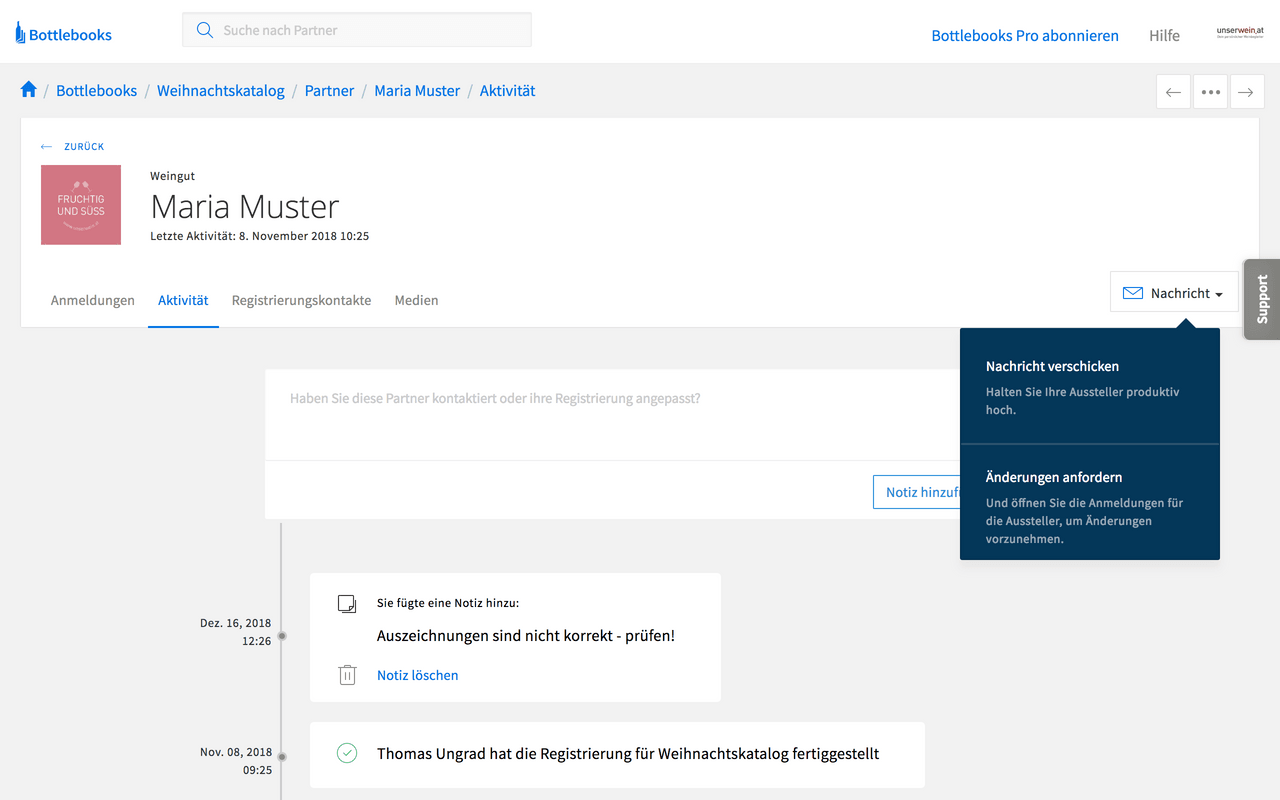
Task: Open Aktivität breadcrumb link
Action: pos(507,90)
